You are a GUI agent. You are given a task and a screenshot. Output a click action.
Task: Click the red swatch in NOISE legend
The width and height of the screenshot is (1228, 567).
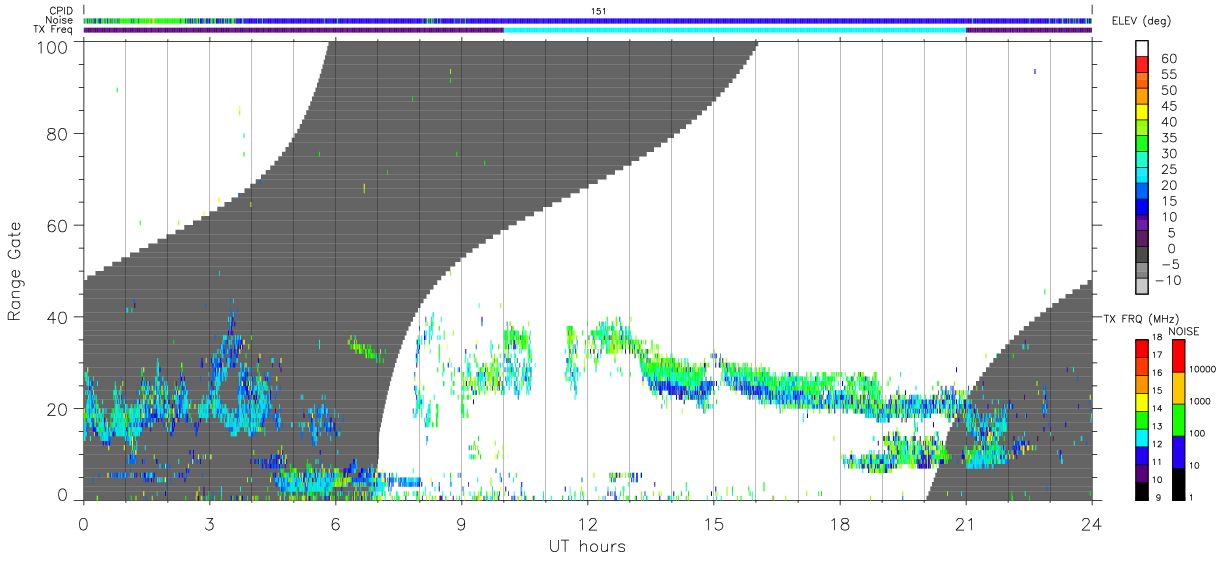pos(1179,356)
